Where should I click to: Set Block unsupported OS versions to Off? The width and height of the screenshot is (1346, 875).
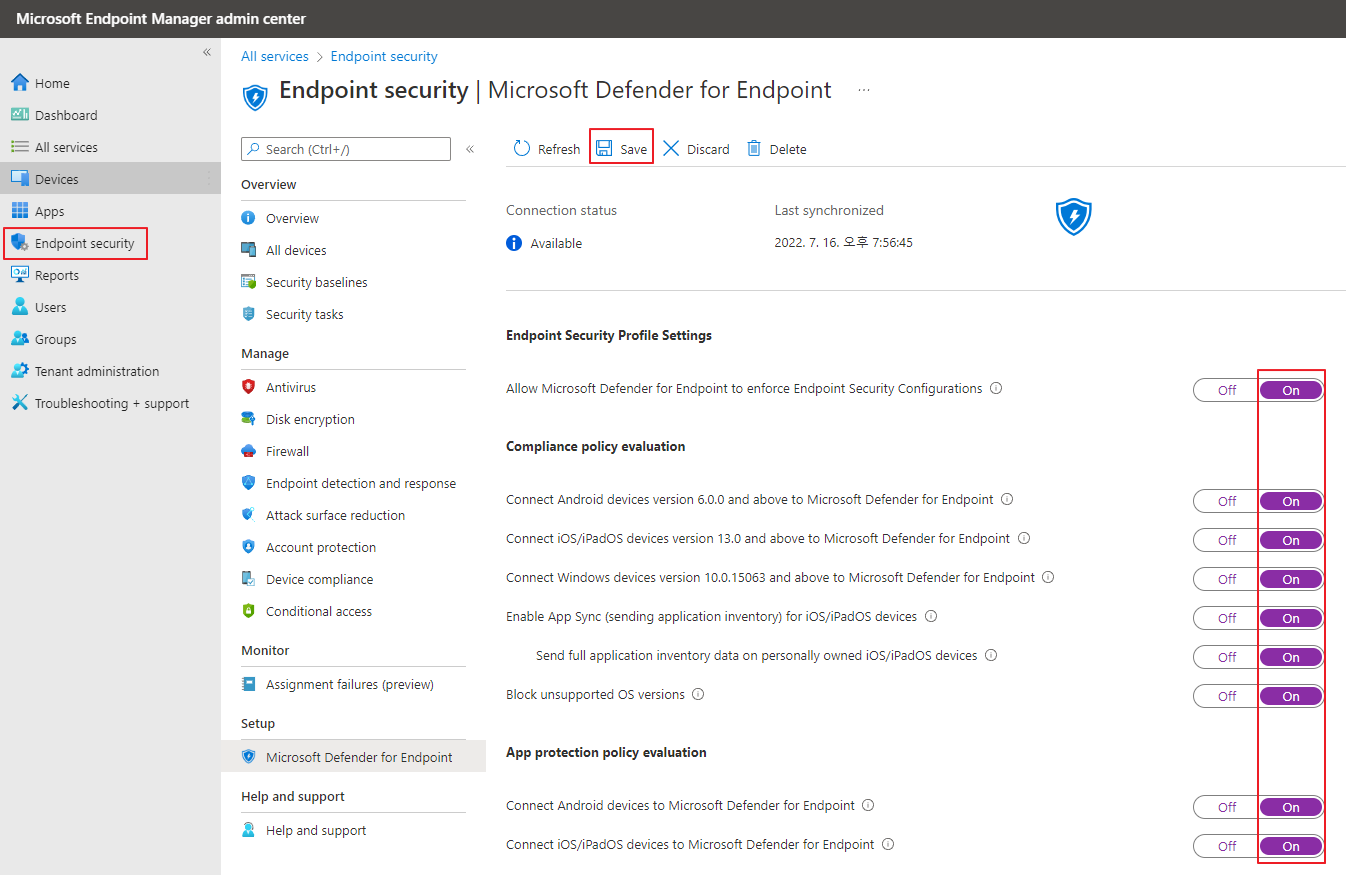(x=1227, y=696)
